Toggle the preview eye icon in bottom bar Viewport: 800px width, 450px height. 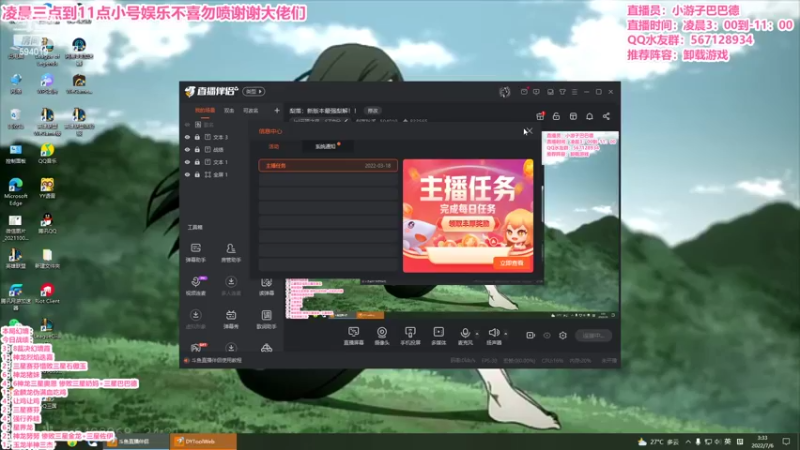click(547, 335)
